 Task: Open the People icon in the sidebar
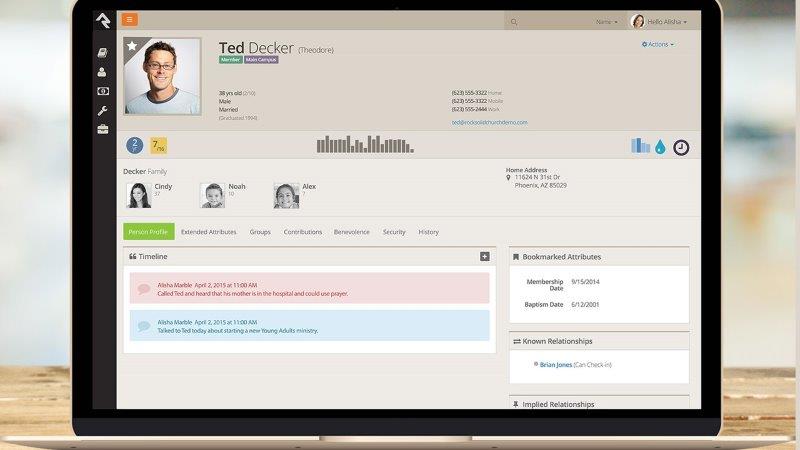pyautogui.click(x=103, y=72)
